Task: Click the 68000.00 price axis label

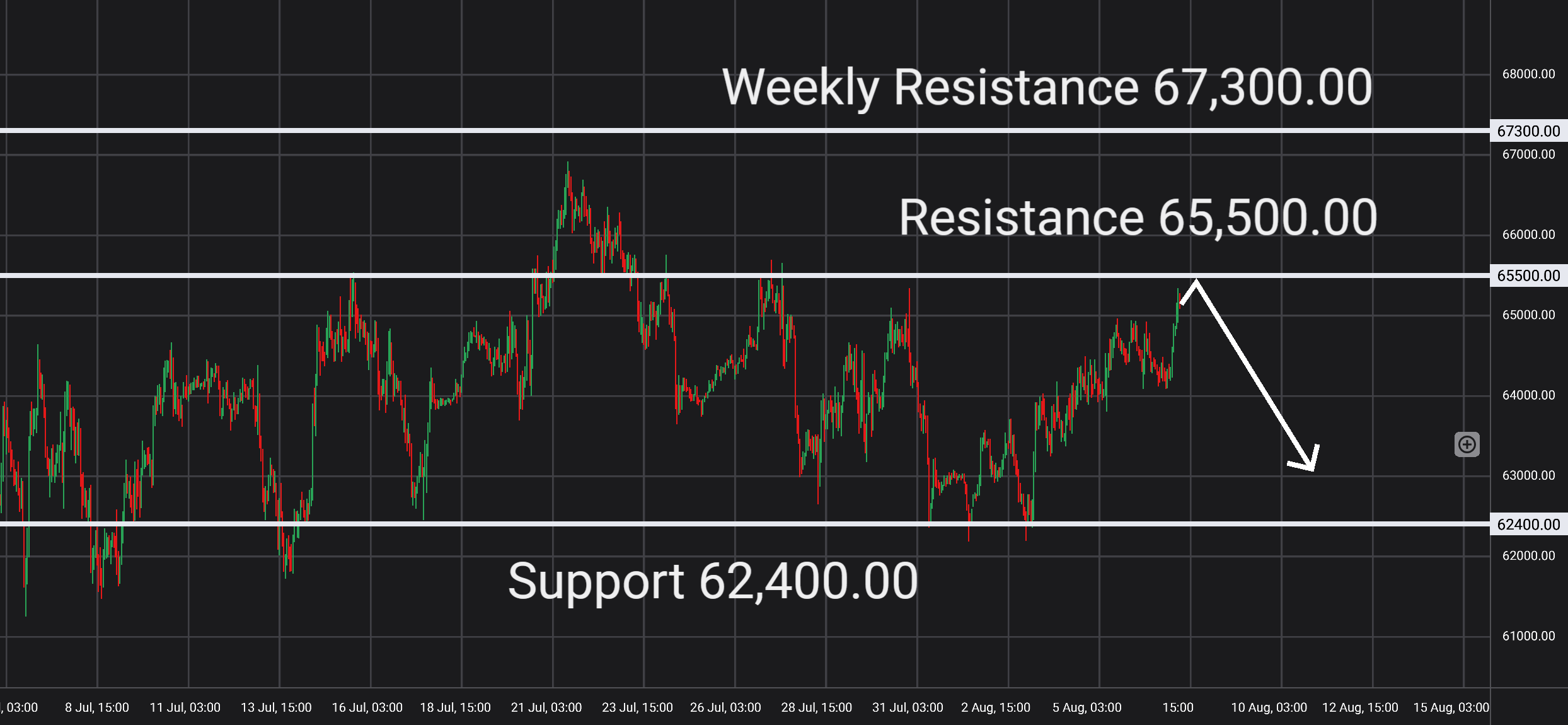Action: (x=1528, y=74)
